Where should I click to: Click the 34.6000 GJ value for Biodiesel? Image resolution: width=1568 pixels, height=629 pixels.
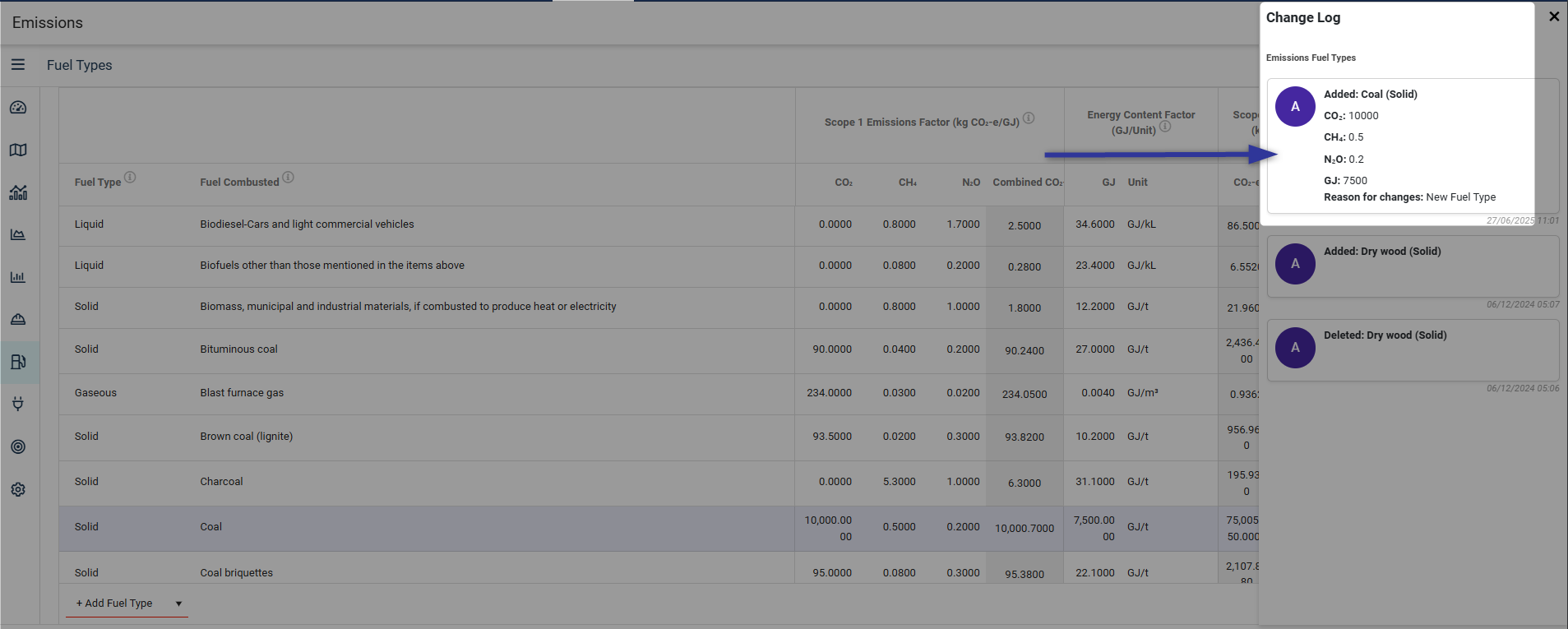[x=1095, y=224]
